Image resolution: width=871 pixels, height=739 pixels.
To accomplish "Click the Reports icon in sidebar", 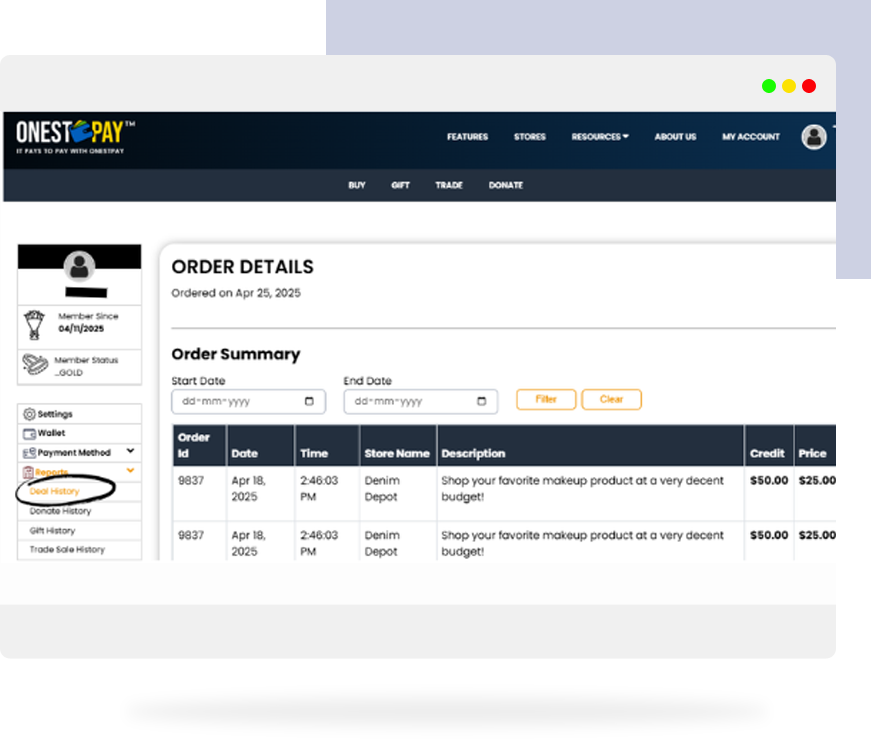I will pos(28,472).
